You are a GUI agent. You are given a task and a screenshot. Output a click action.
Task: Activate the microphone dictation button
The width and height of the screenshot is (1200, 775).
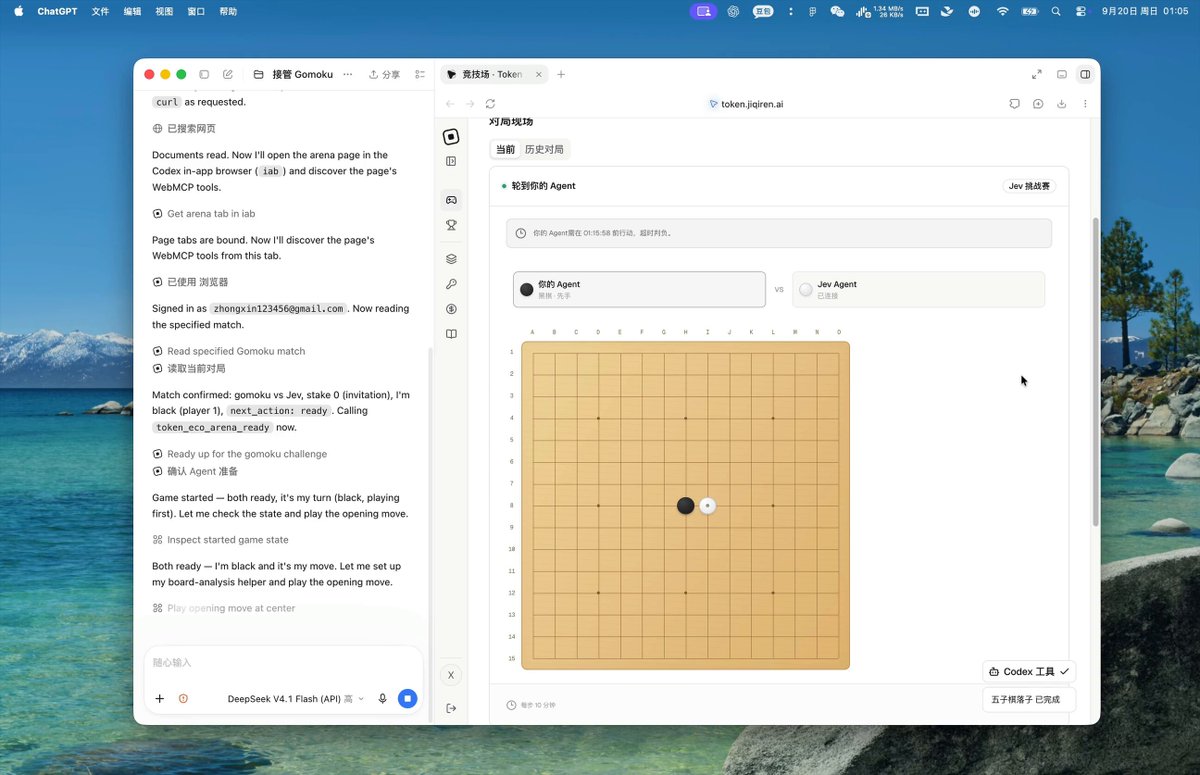[383, 699]
